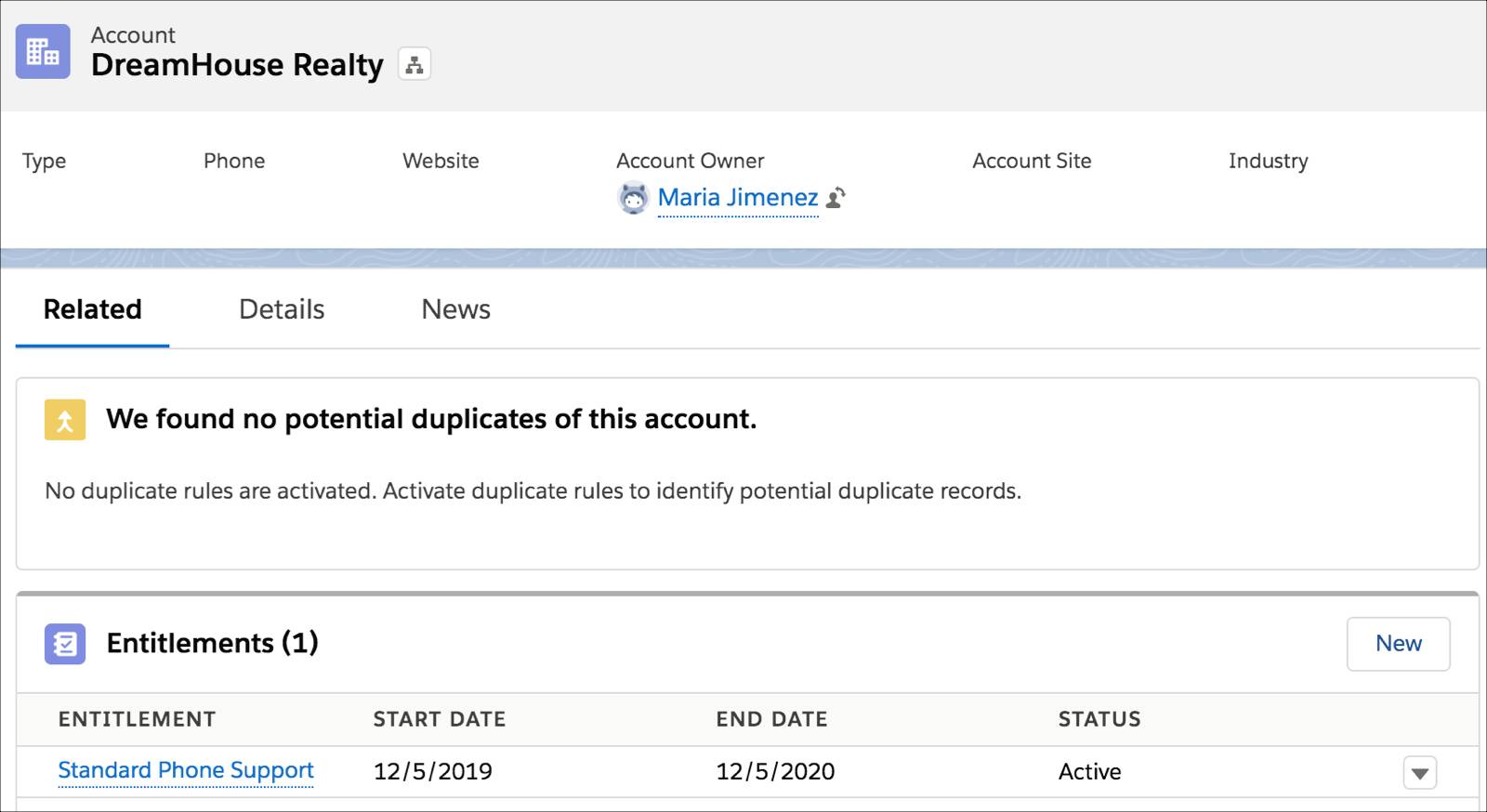Click the yellow duplicates merge icon
Screen dimensions: 1487x812
pyautogui.click(x=65, y=420)
